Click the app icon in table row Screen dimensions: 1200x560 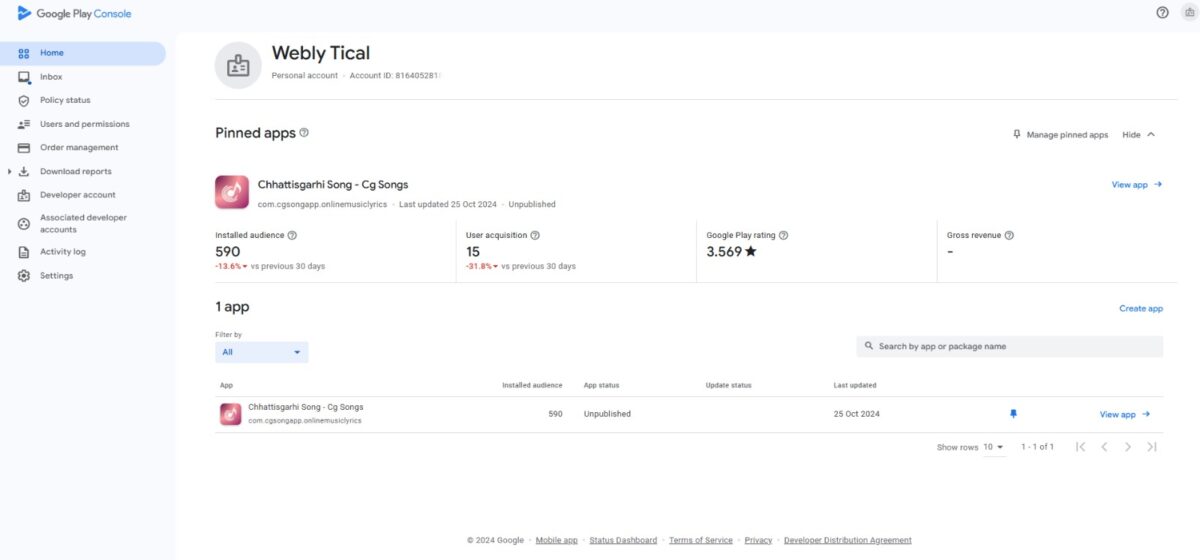pyautogui.click(x=230, y=414)
